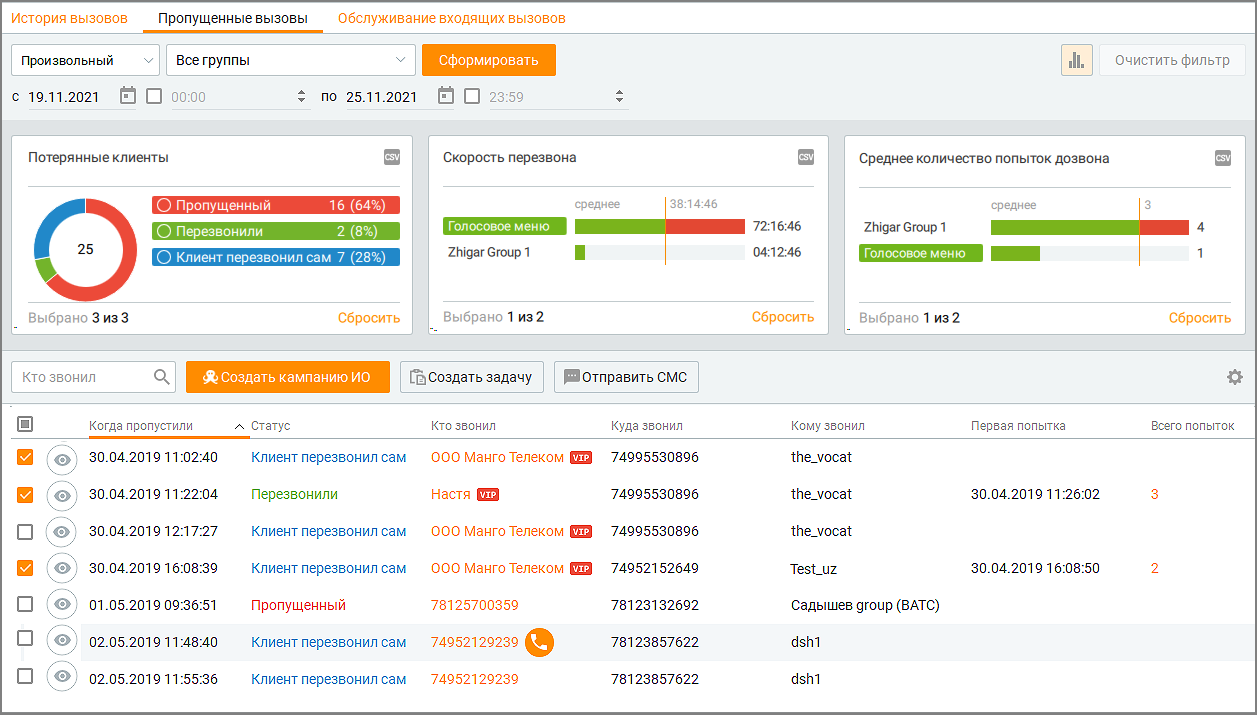Switch to История вызовов tab
Image resolution: width=1257 pixels, height=715 pixels.
pyautogui.click(x=69, y=18)
